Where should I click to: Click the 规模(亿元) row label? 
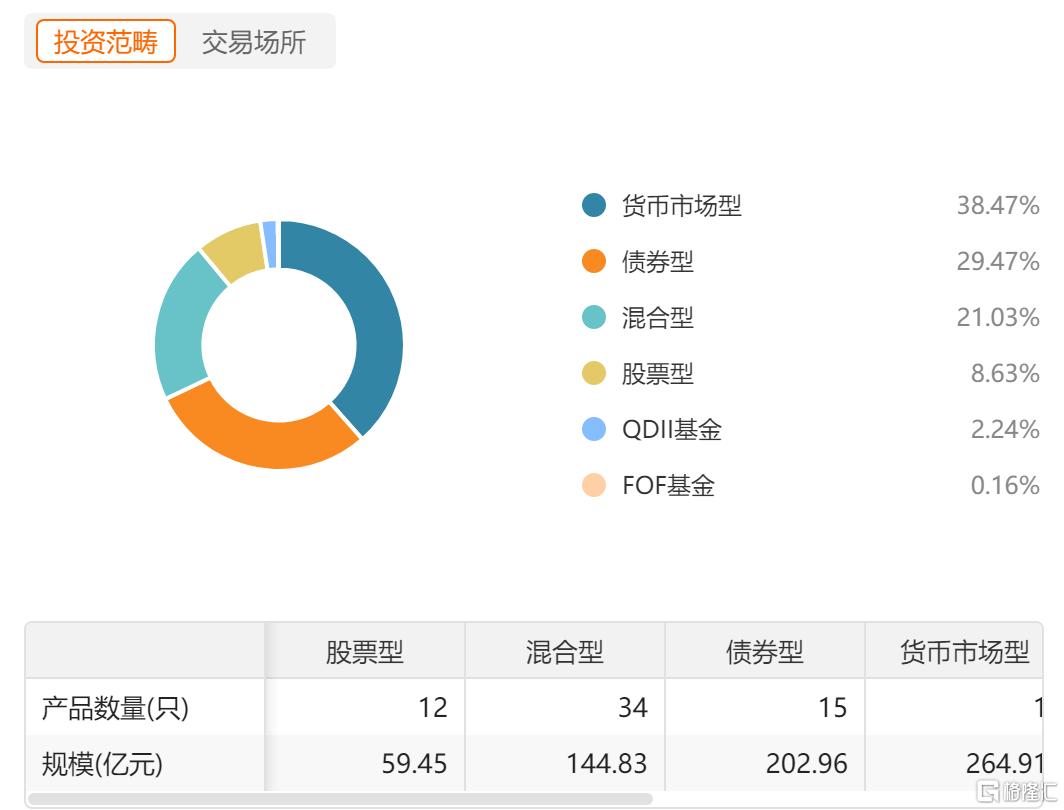click(102, 765)
